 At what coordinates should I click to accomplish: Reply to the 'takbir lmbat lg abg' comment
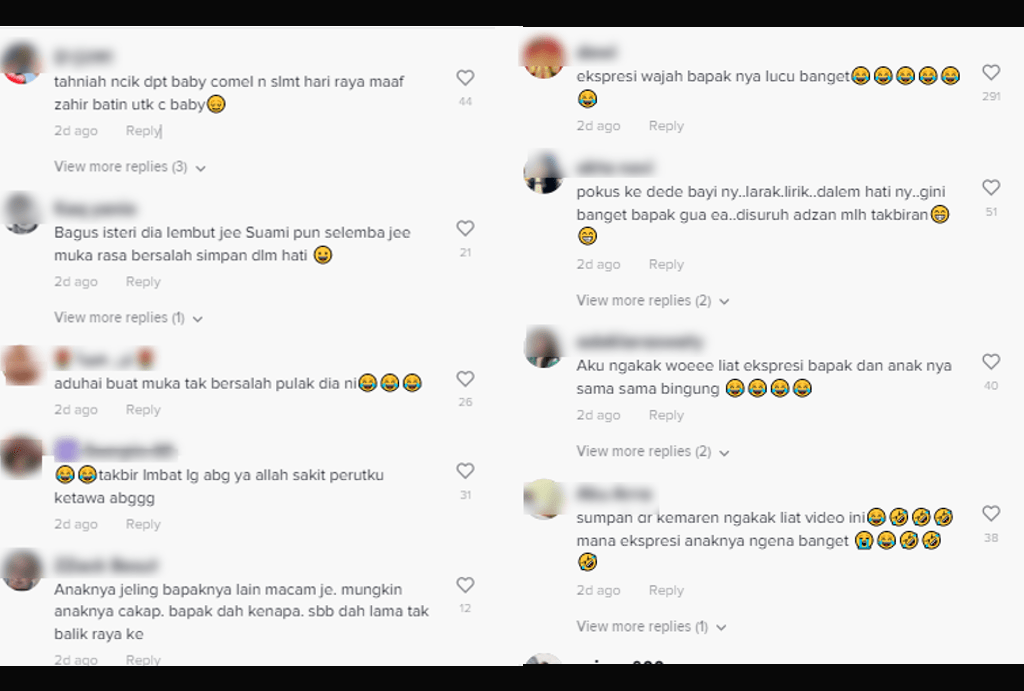pos(143,524)
